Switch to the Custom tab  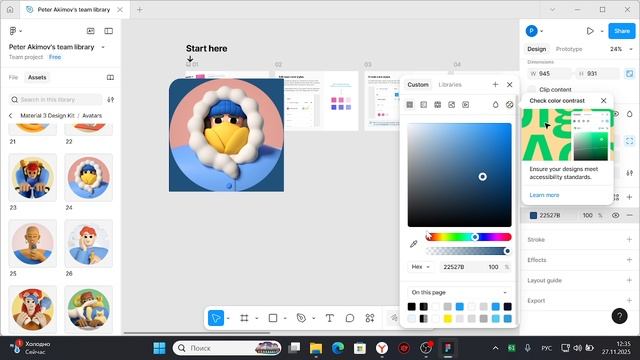(x=418, y=84)
